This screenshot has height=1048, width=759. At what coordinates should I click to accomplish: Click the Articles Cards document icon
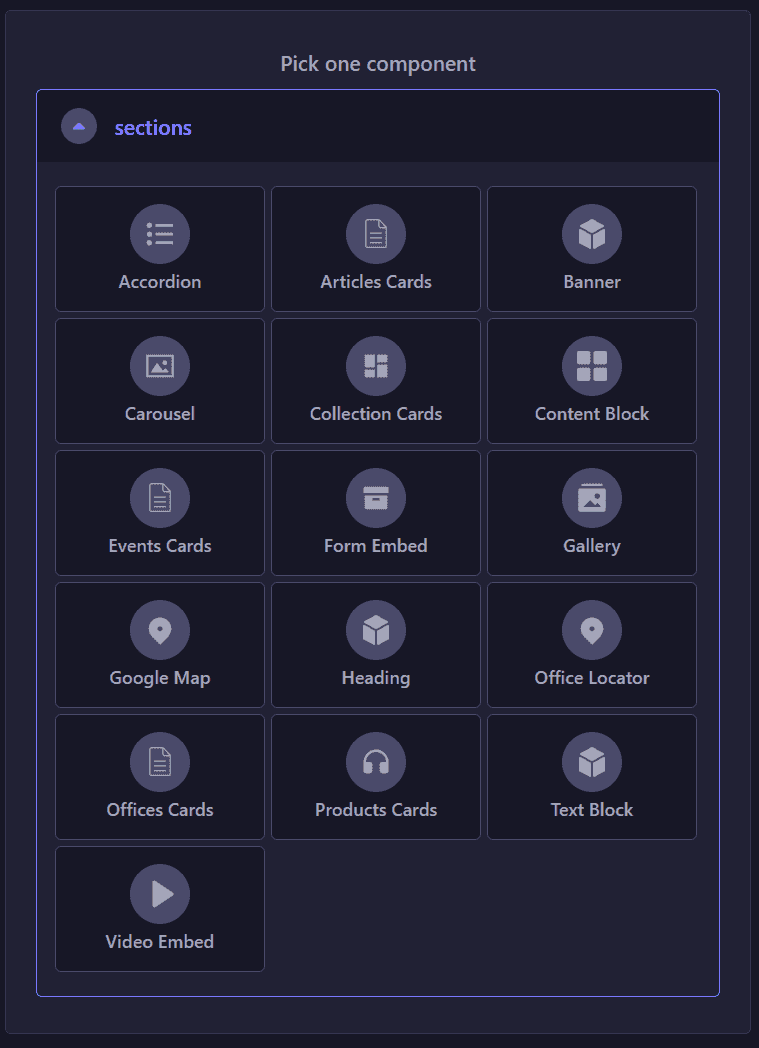pyautogui.click(x=375, y=233)
